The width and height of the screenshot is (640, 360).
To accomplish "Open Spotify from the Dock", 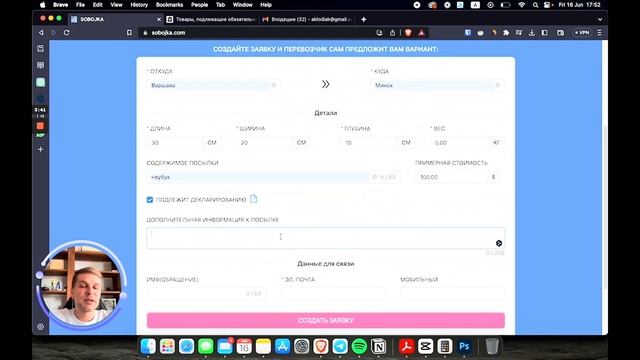I will click(x=359, y=347).
